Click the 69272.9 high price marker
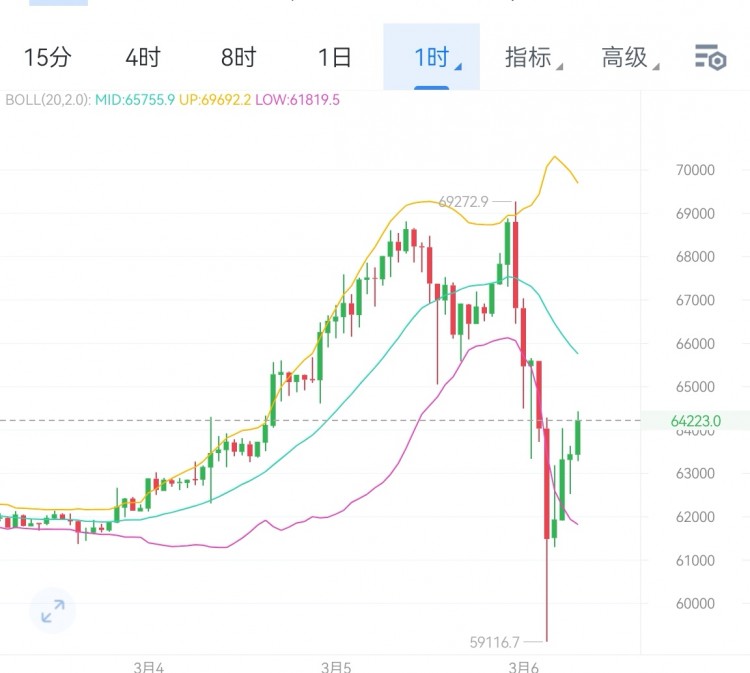This screenshot has width=750, height=673. [463, 202]
